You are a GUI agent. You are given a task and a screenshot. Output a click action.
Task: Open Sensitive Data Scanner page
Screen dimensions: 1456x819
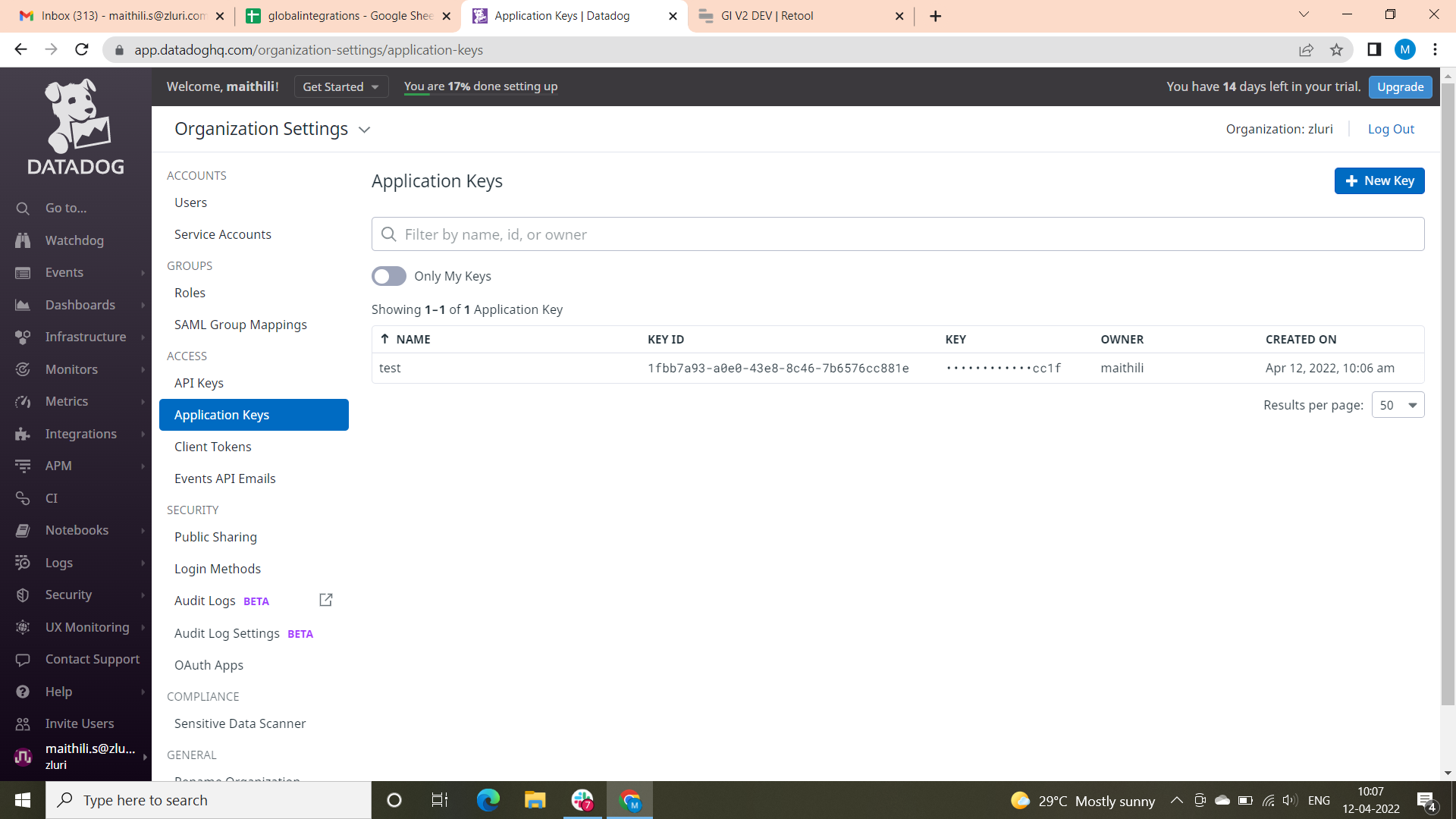point(240,723)
